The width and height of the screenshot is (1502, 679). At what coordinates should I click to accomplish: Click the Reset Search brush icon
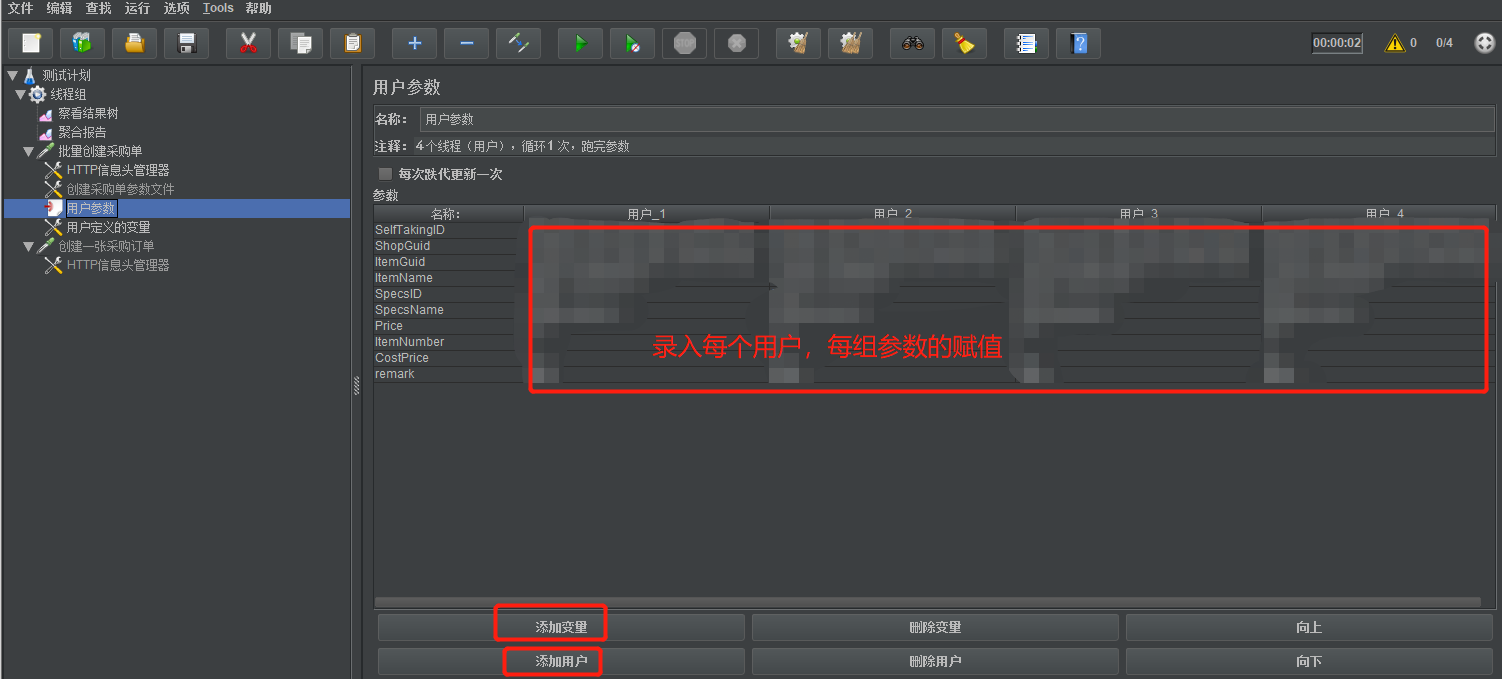[x=964, y=43]
